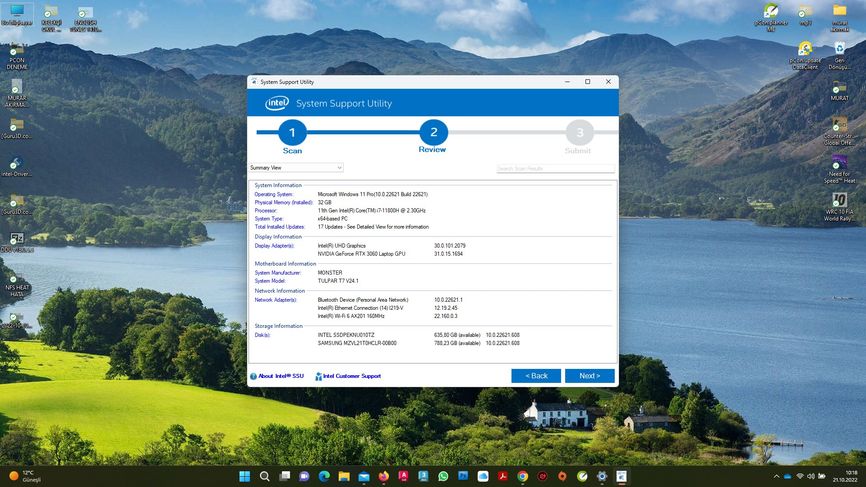Open the pCon.planner ME desktop shortcut
866x487 pixels.
(x=770, y=17)
